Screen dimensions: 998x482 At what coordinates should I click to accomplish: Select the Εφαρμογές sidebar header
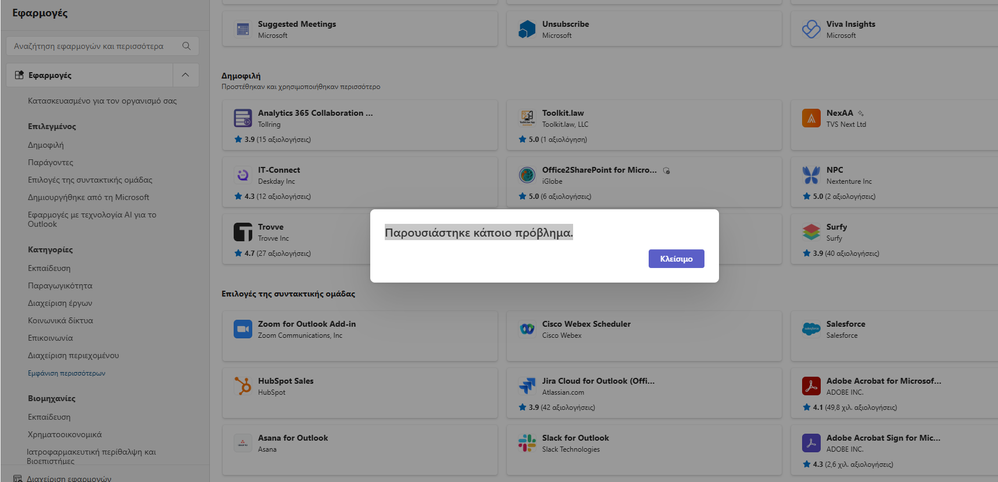(x=90, y=75)
